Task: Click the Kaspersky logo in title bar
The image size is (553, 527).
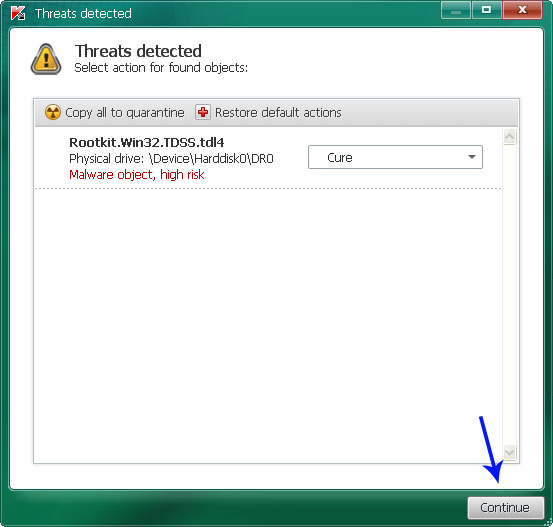Action: (x=18, y=13)
